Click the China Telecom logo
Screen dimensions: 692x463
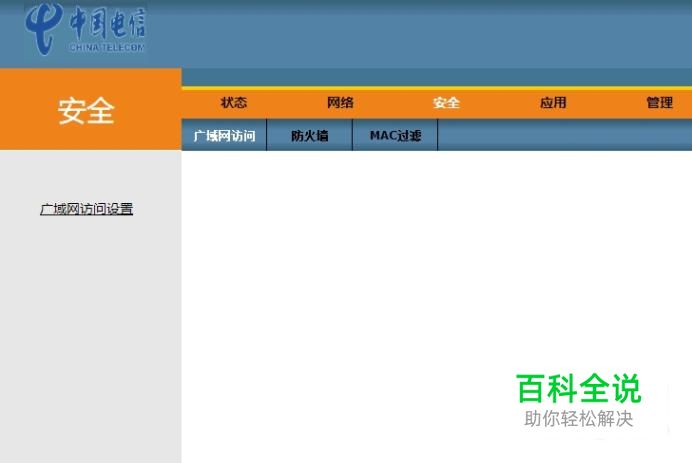85,30
